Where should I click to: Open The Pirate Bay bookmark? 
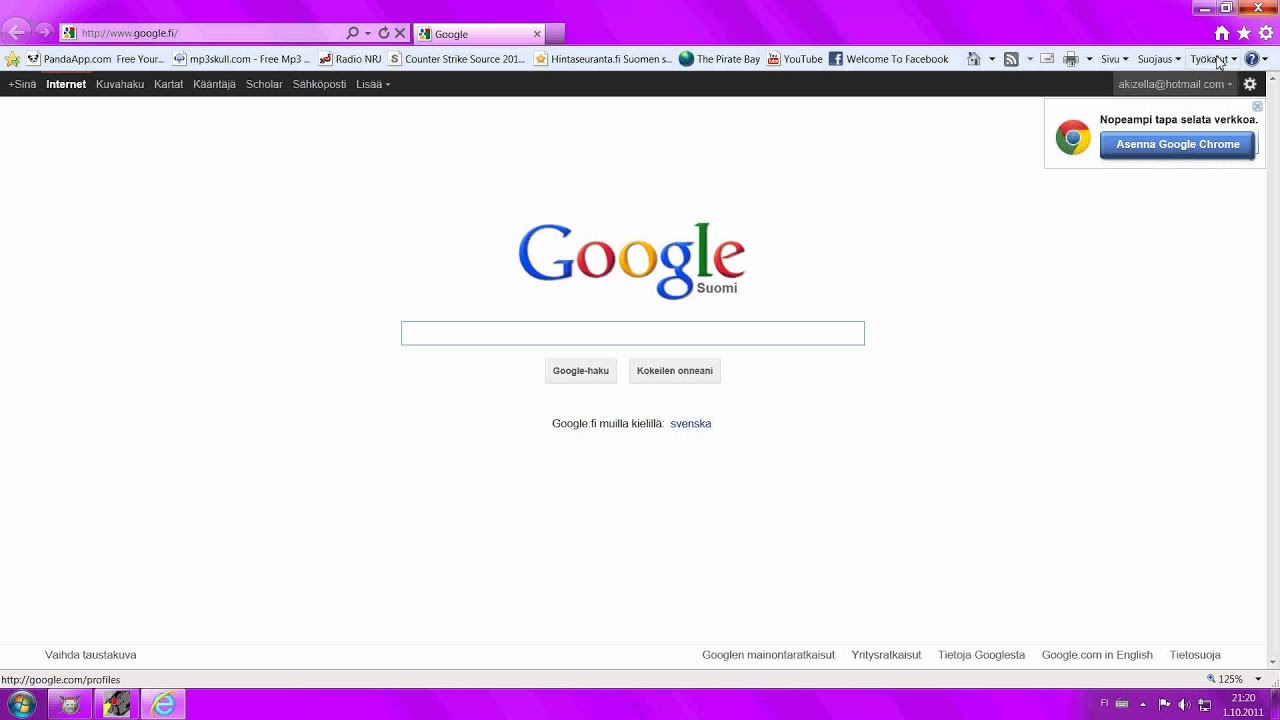pyautogui.click(x=720, y=59)
